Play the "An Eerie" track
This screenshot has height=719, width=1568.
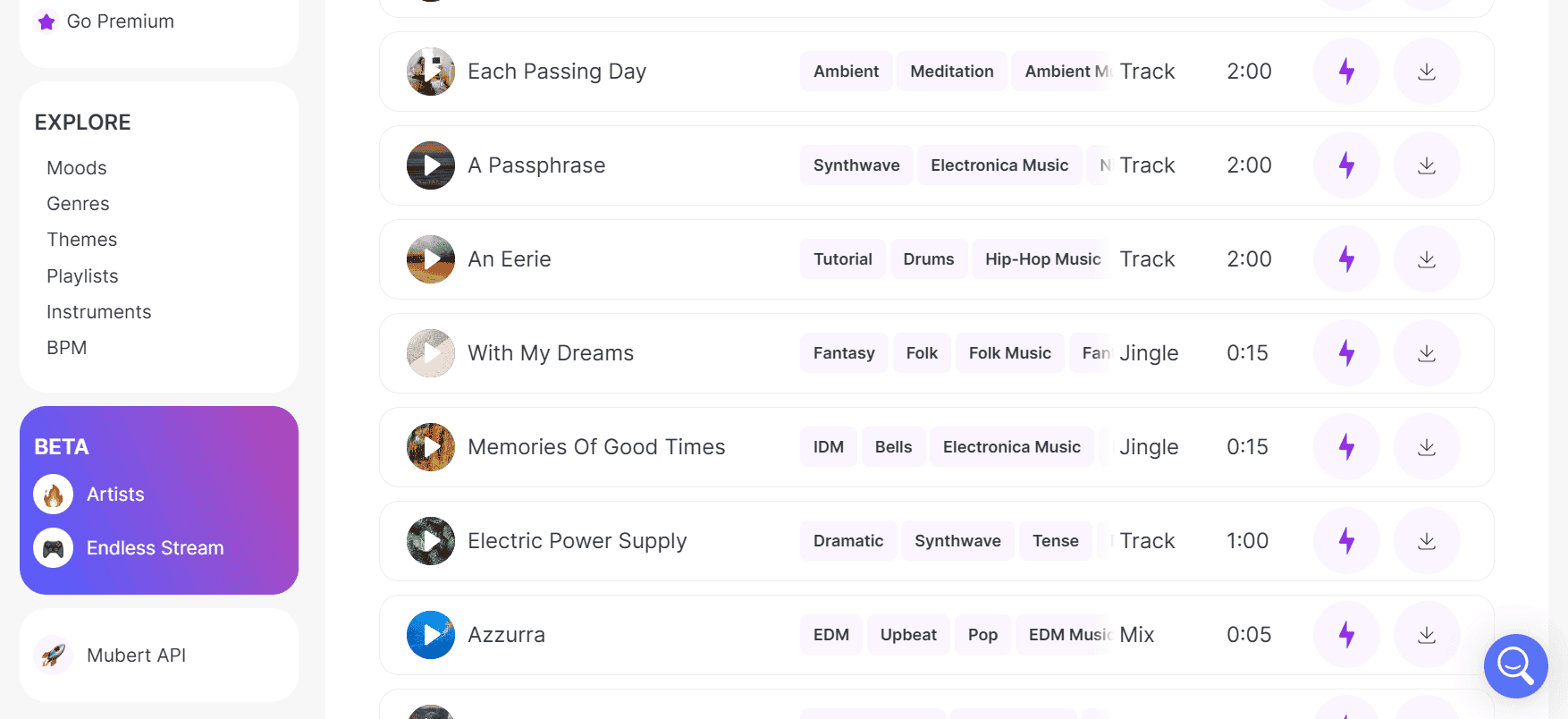pos(430,259)
